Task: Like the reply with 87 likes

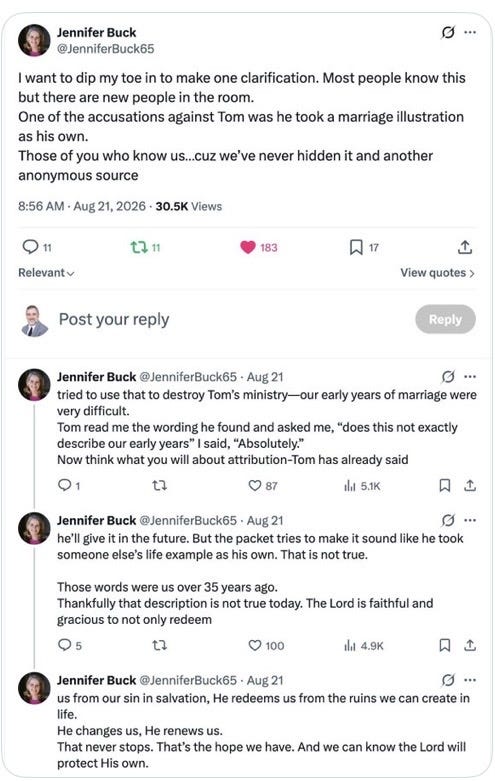Action: pos(254,485)
